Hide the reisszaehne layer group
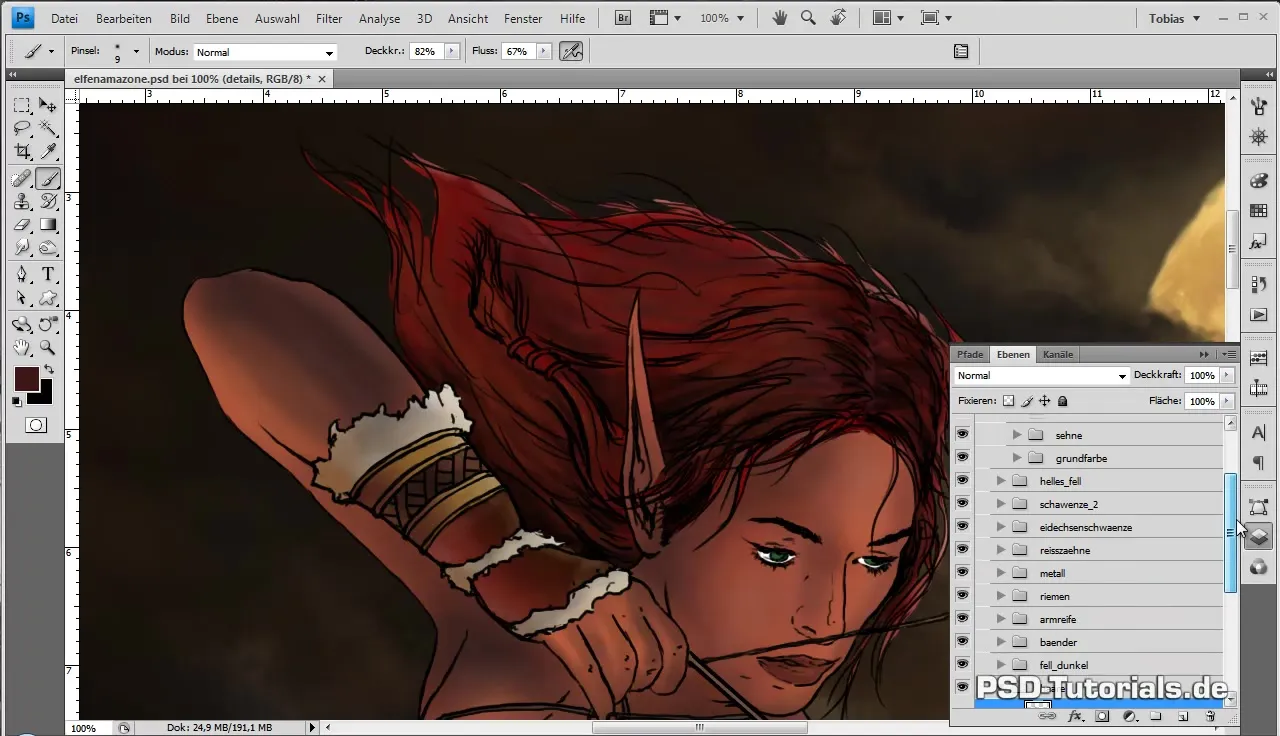The image size is (1280, 736). click(x=963, y=550)
